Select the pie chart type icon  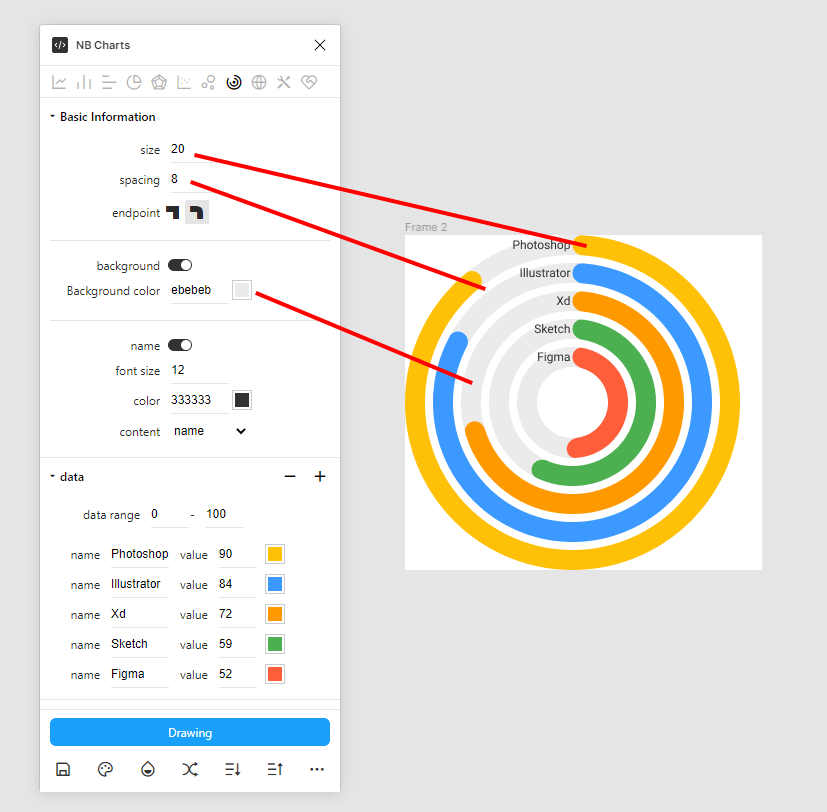pyautogui.click(x=133, y=82)
